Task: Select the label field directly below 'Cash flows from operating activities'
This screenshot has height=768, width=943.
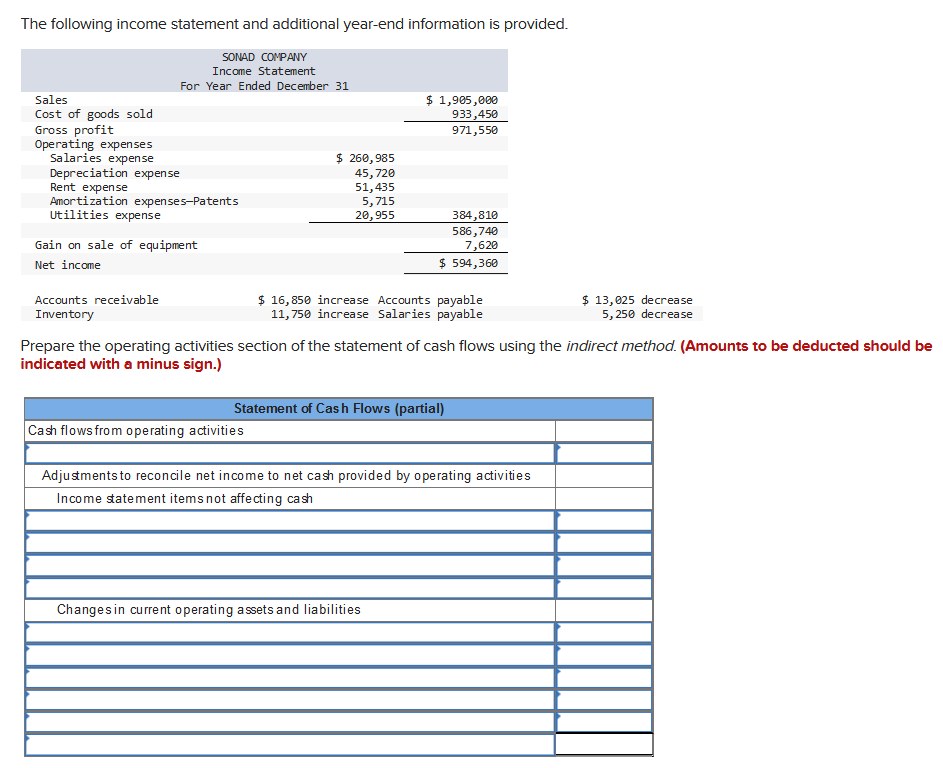Action: [x=290, y=453]
